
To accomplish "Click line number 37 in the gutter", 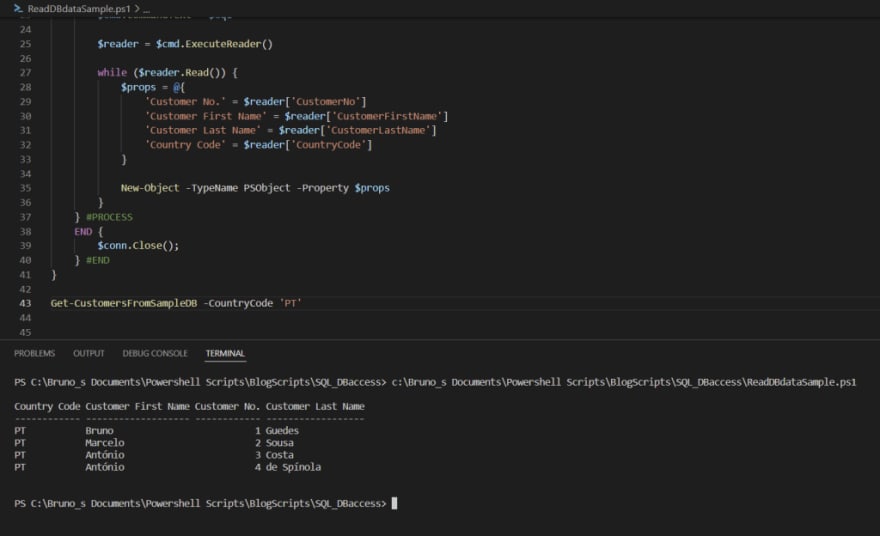I will [x=25, y=217].
